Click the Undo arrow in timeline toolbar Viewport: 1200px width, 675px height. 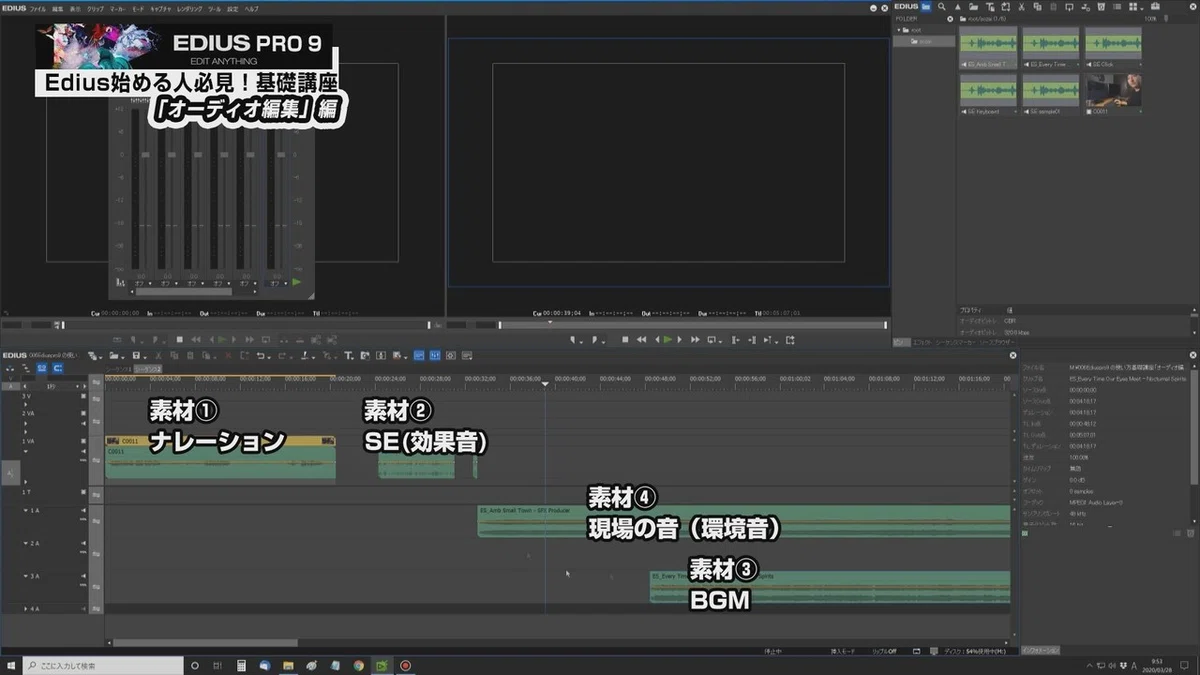pyautogui.click(x=261, y=355)
